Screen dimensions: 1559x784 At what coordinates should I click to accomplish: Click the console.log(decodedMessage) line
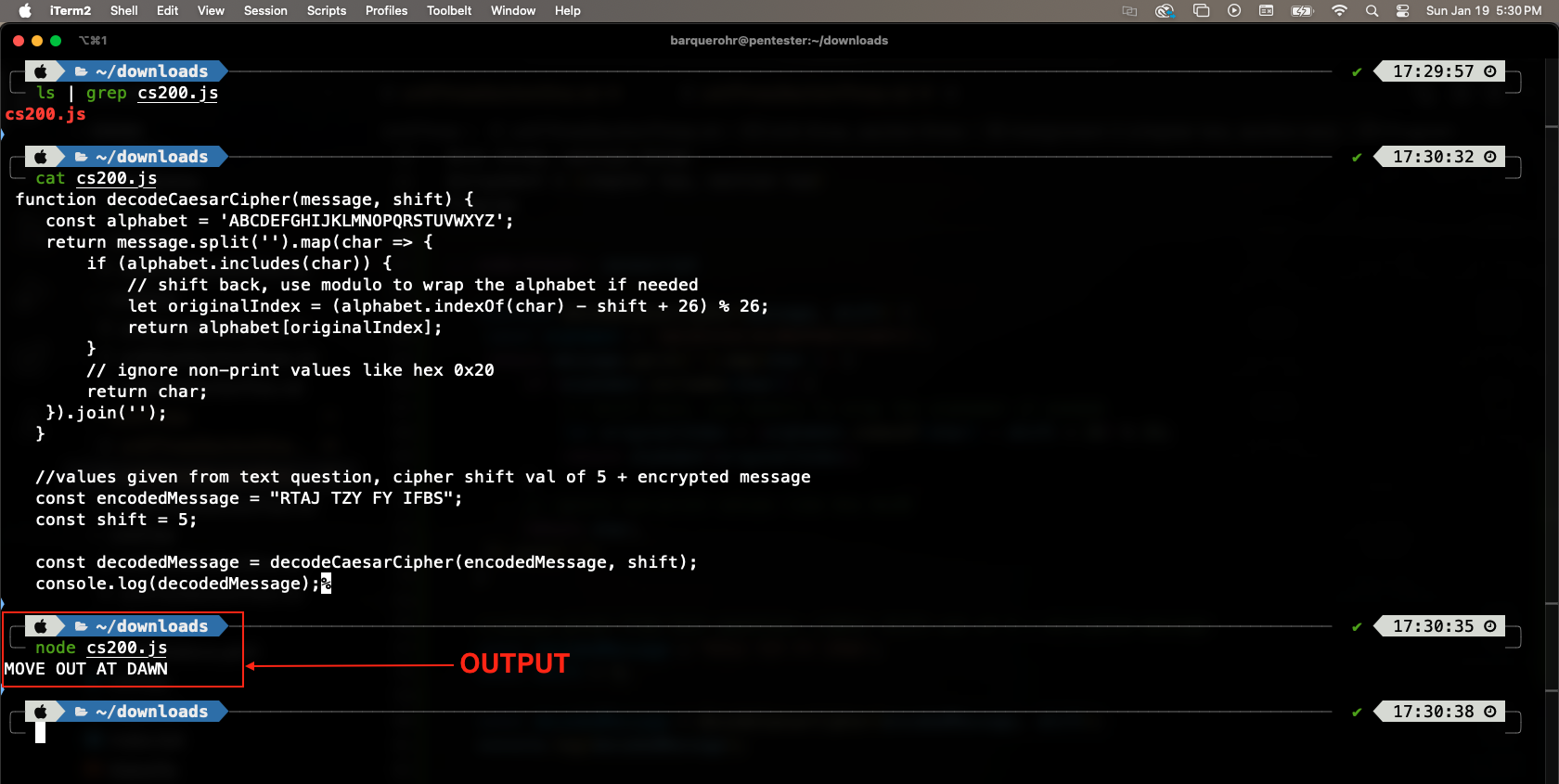point(177,584)
